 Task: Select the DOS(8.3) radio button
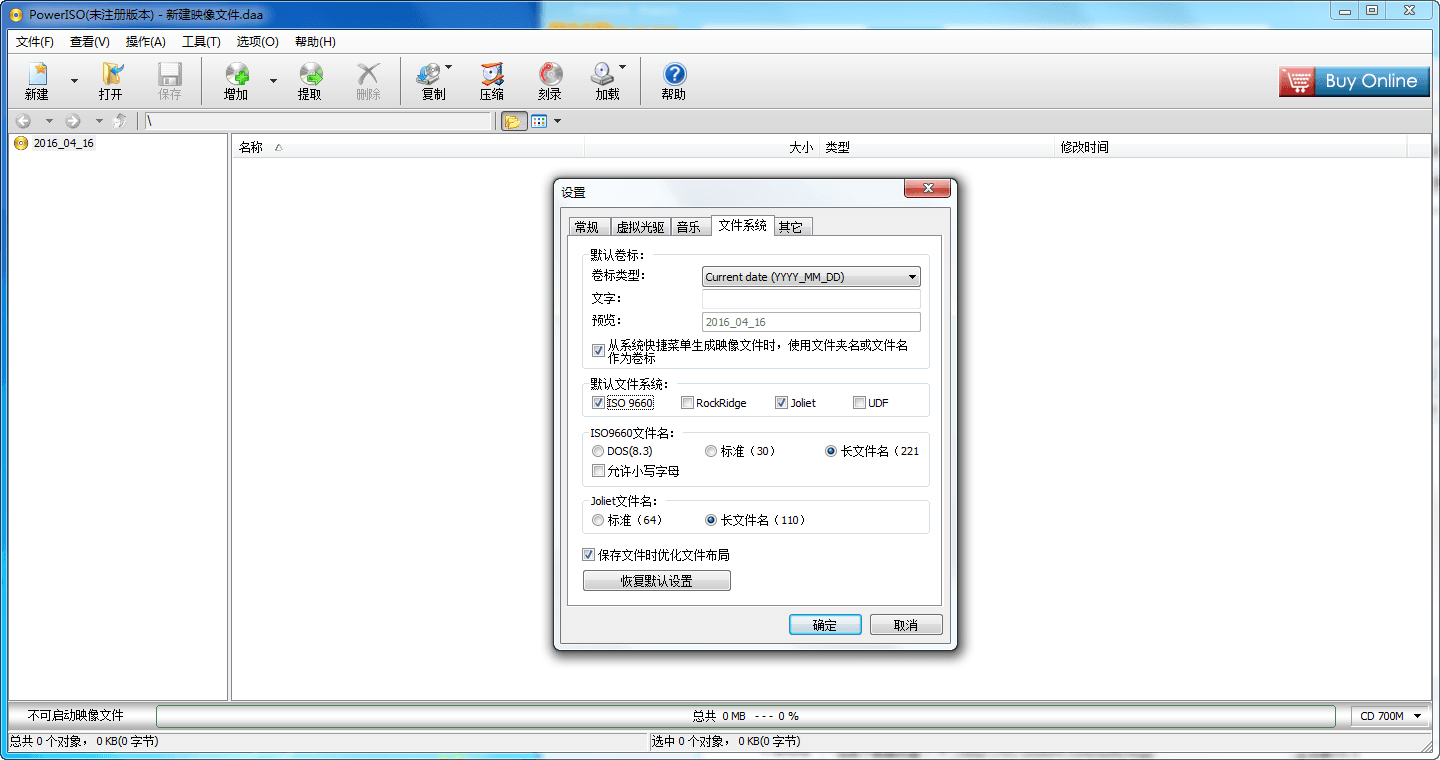coord(598,451)
